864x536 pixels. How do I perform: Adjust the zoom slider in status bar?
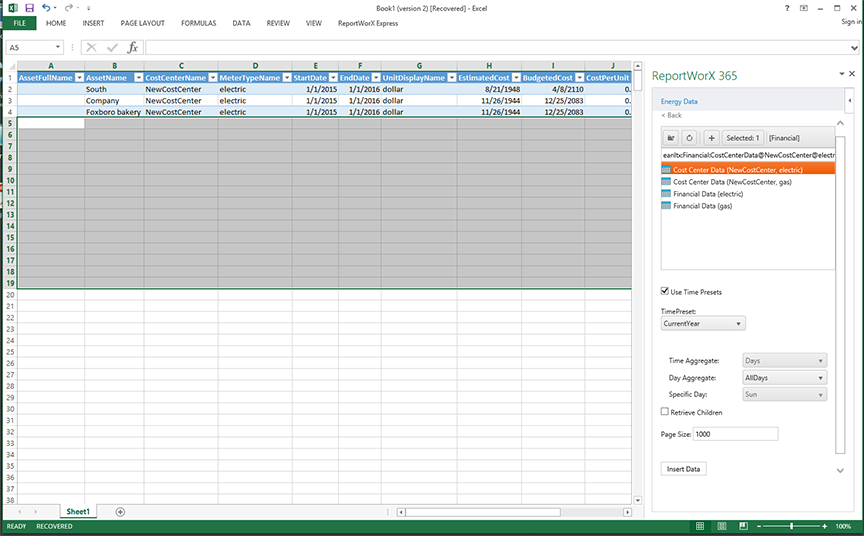[792, 526]
